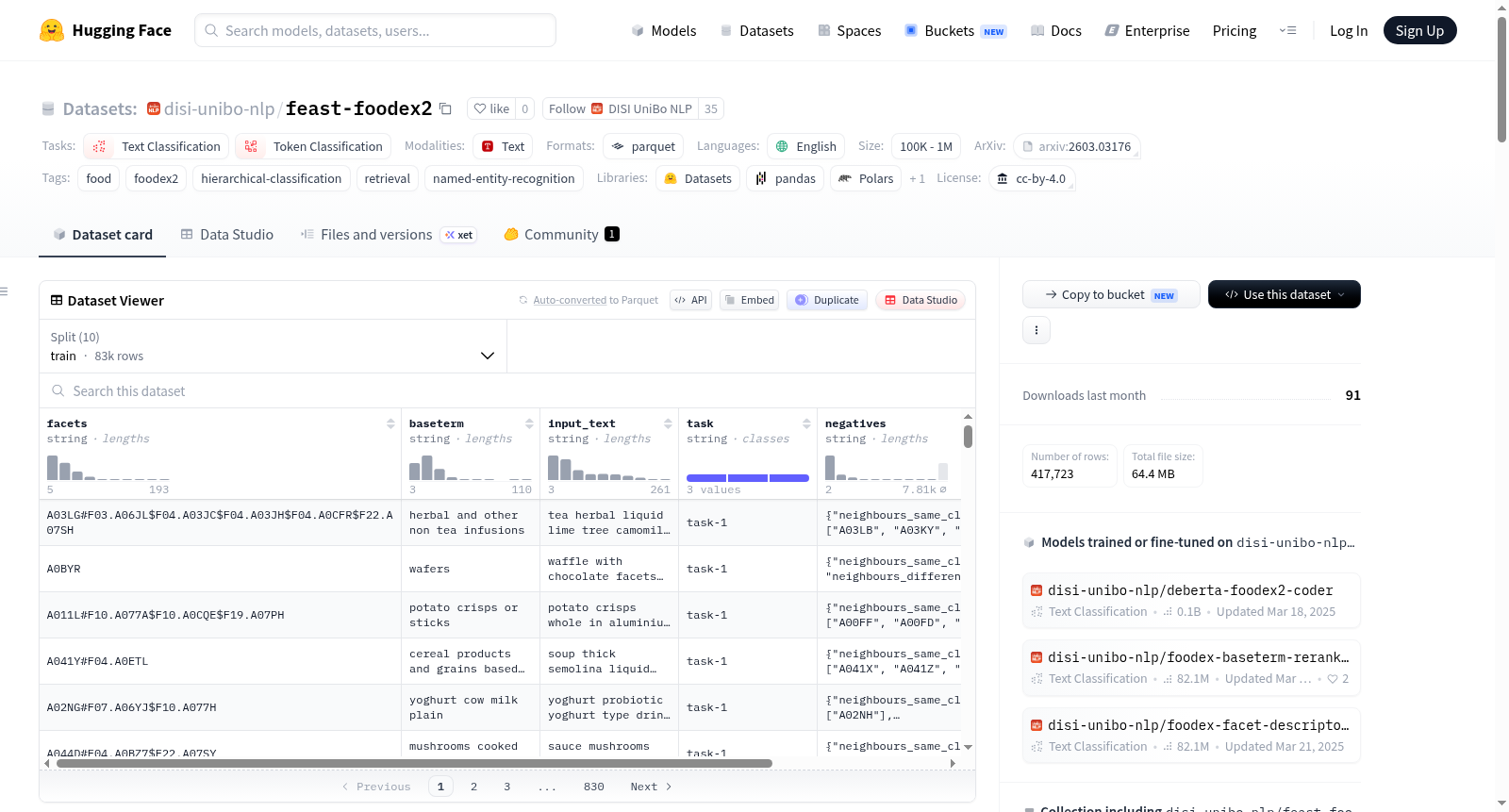The width and height of the screenshot is (1509, 812).
Task: Open the foodex-facet-descripto model card
Action: coord(1191,735)
